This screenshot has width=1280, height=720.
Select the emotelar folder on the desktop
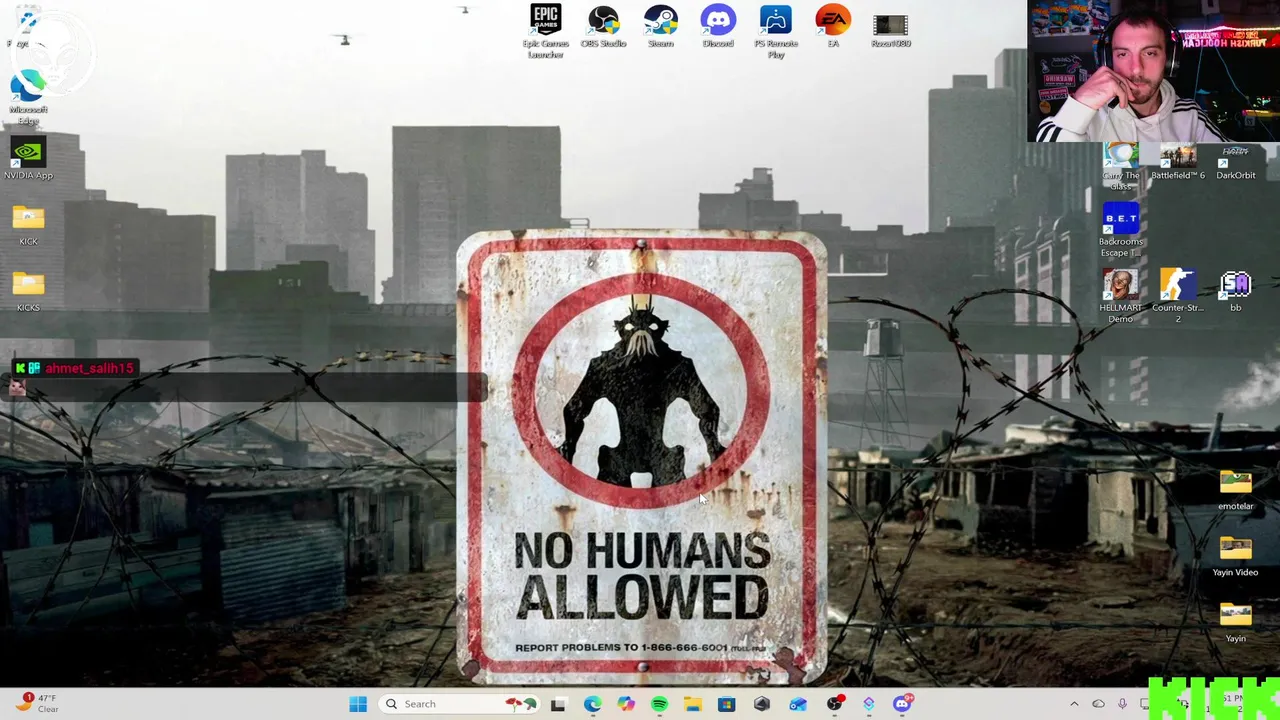[1236, 490]
